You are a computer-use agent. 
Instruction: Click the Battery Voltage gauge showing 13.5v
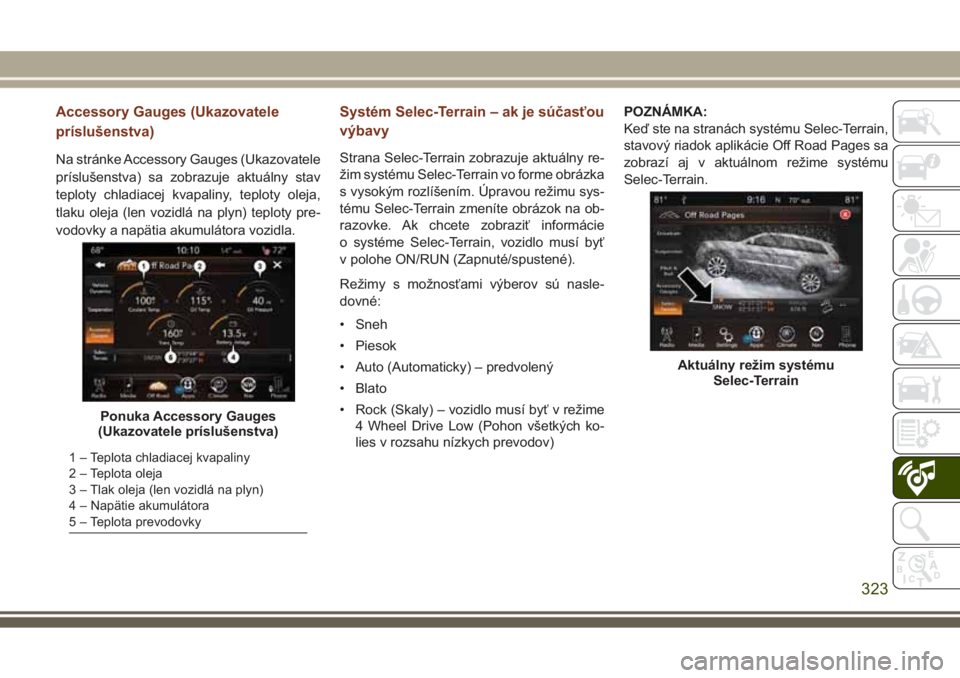[x=233, y=331]
